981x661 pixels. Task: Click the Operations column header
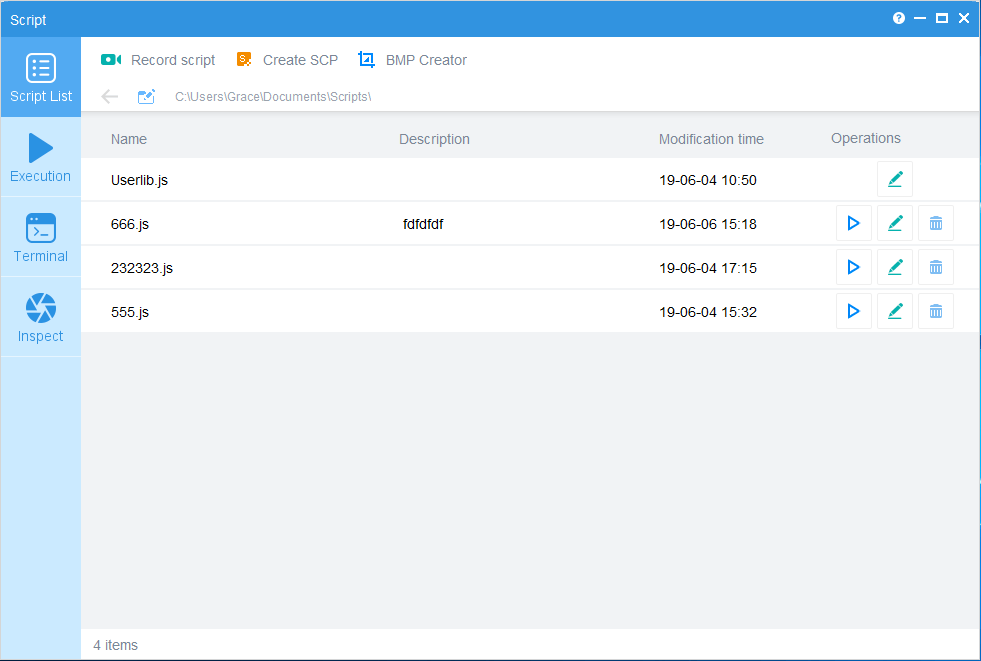866,138
